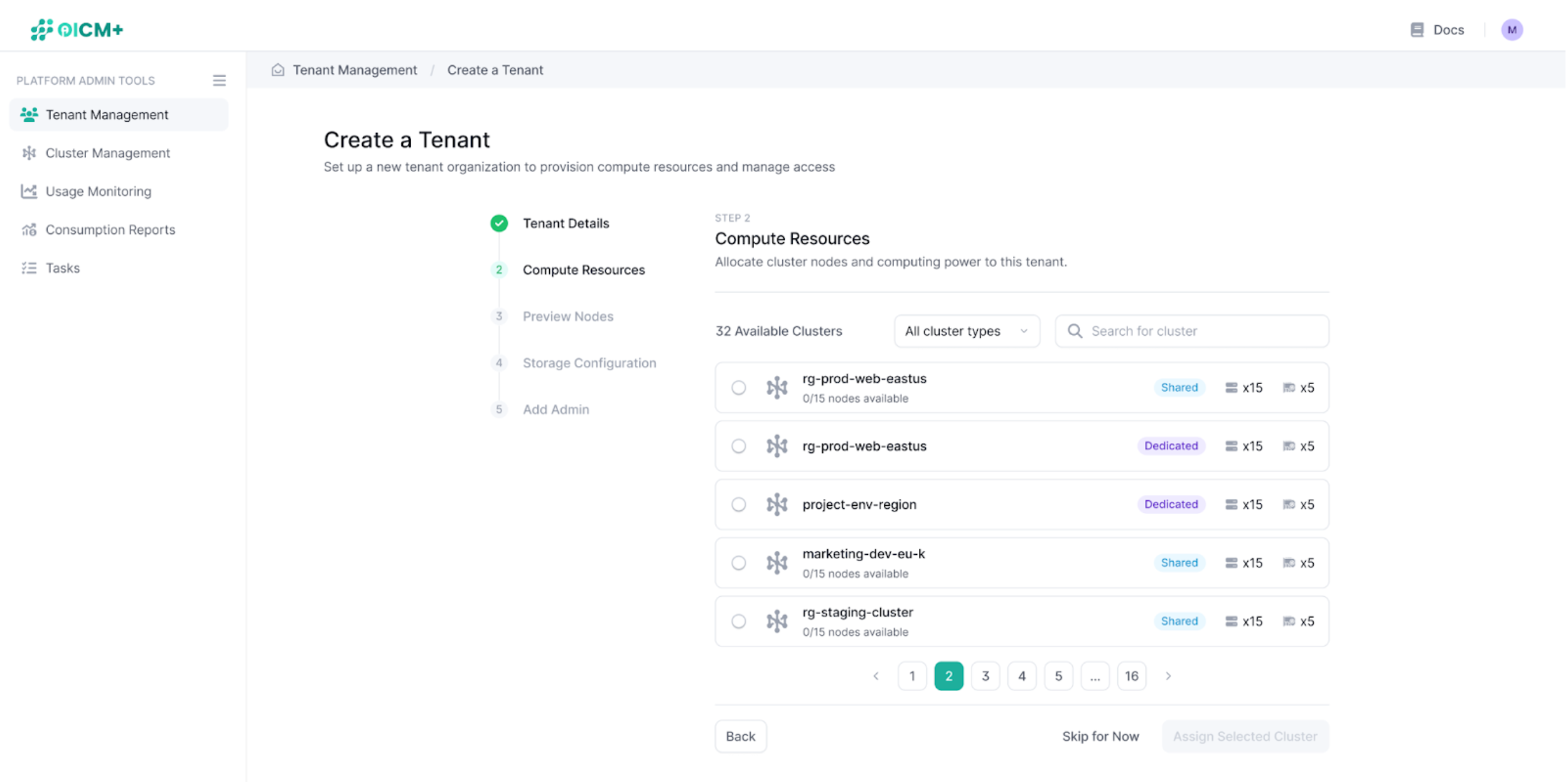Click the Usage Monitoring chart icon
Screen dimensions: 1568x782
click(x=29, y=191)
